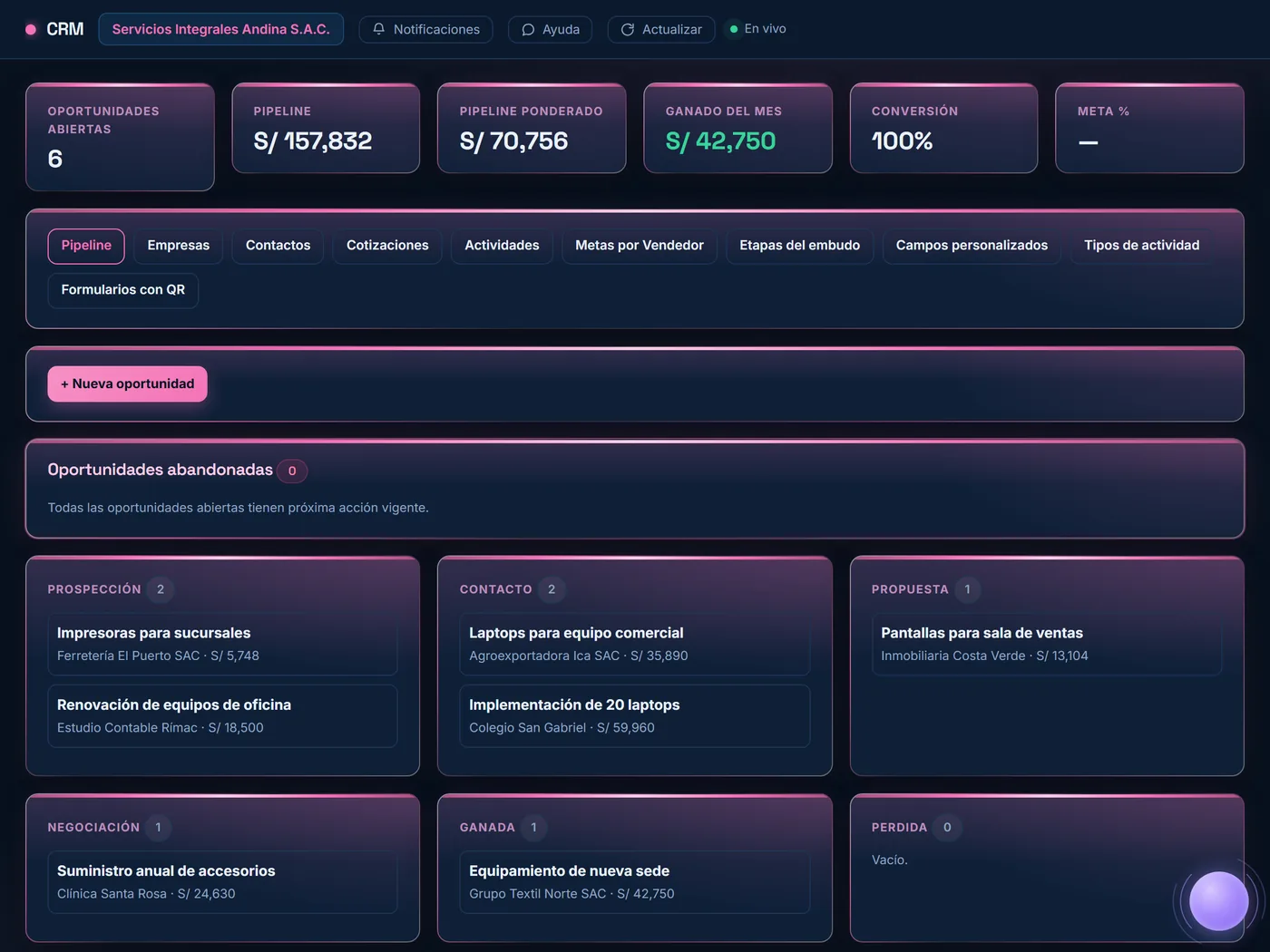Go to Tipos de actividad tab
1270x952 pixels.
(x=1141, y=246)
